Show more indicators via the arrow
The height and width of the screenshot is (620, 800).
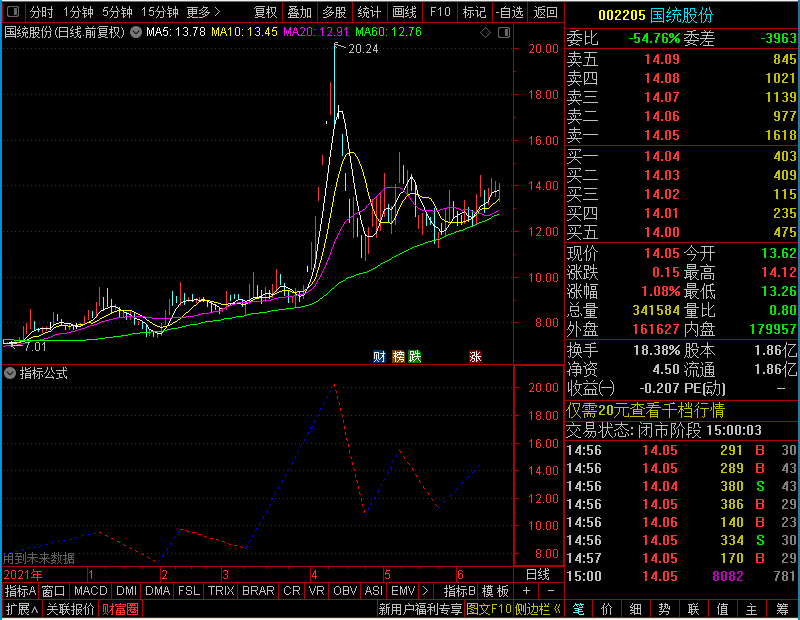coord(426,591)
